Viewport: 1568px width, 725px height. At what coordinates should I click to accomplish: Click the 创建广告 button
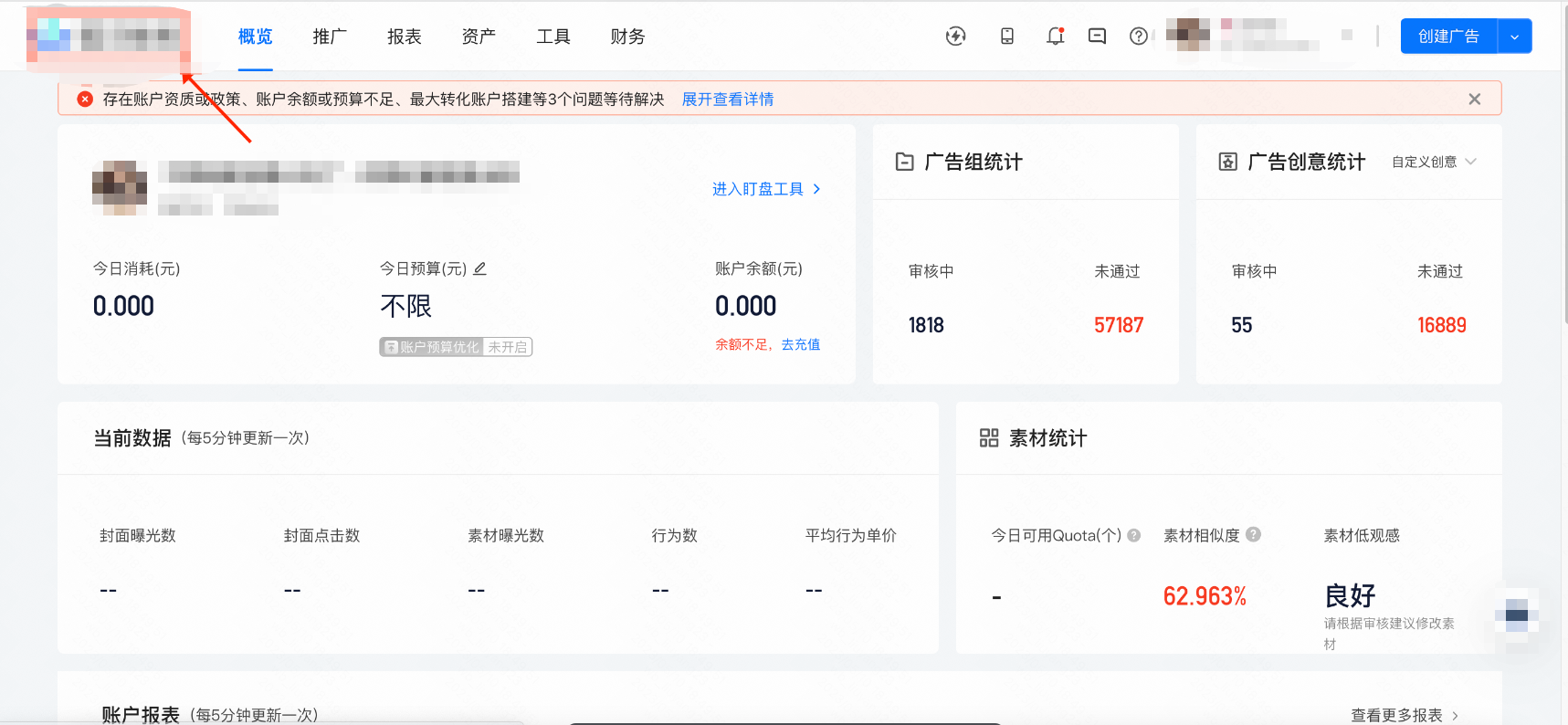click(x=1448, y=37)
